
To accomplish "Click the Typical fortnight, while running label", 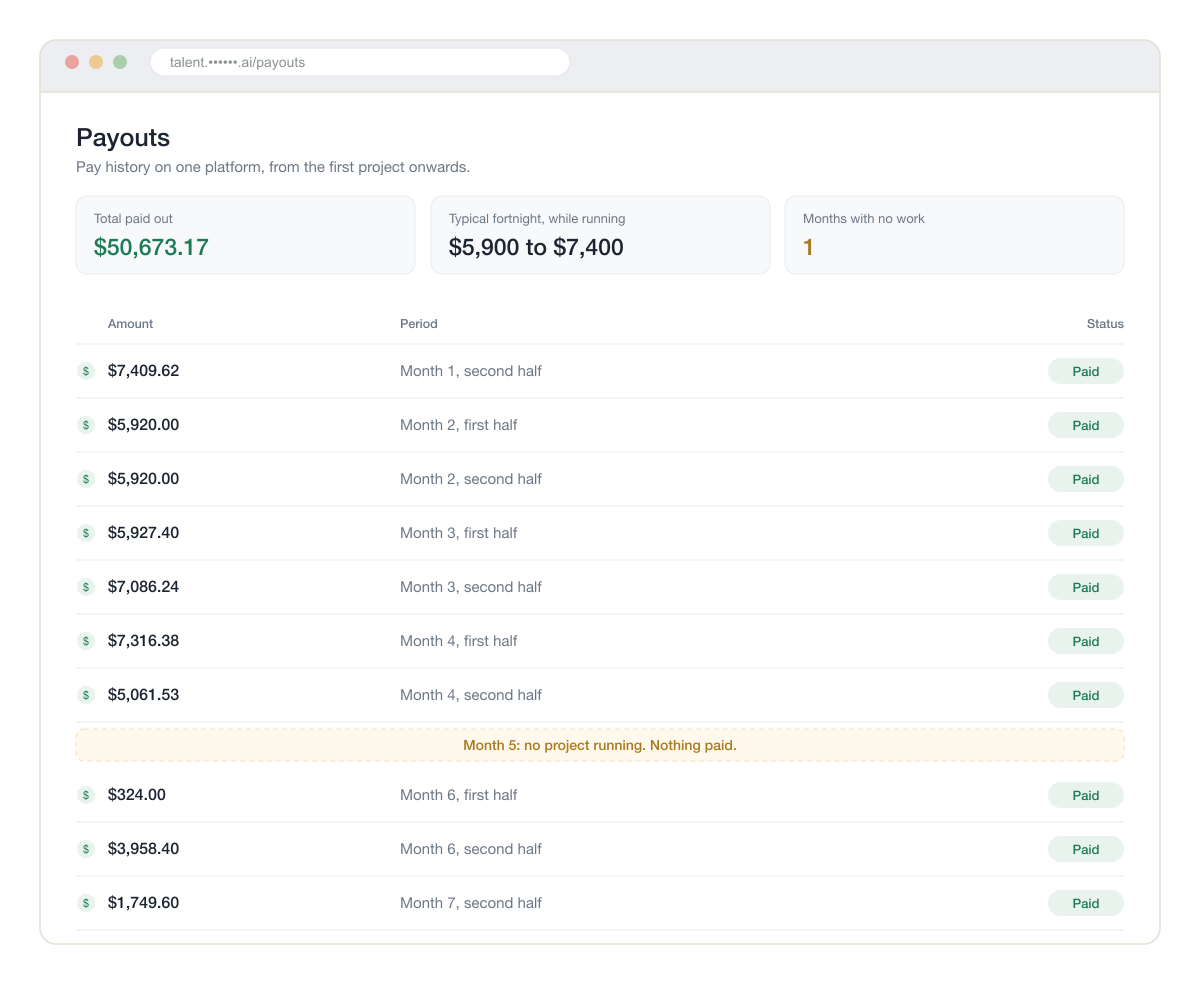I will click(x=537, y=219).
